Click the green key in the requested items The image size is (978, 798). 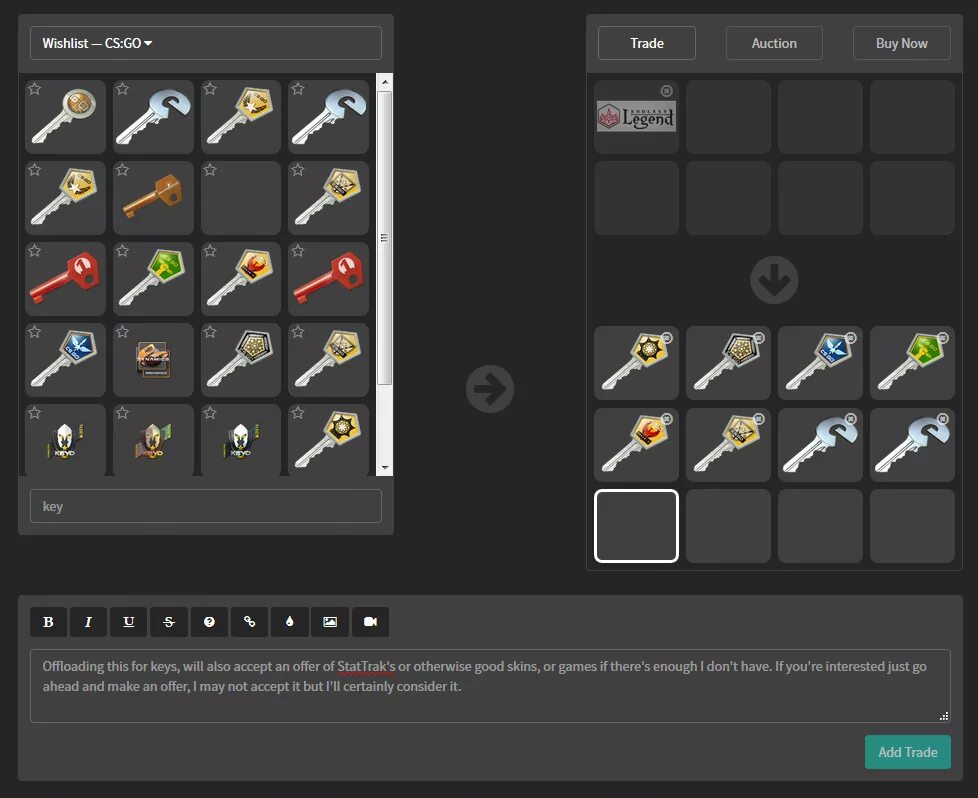coord(913,363)
